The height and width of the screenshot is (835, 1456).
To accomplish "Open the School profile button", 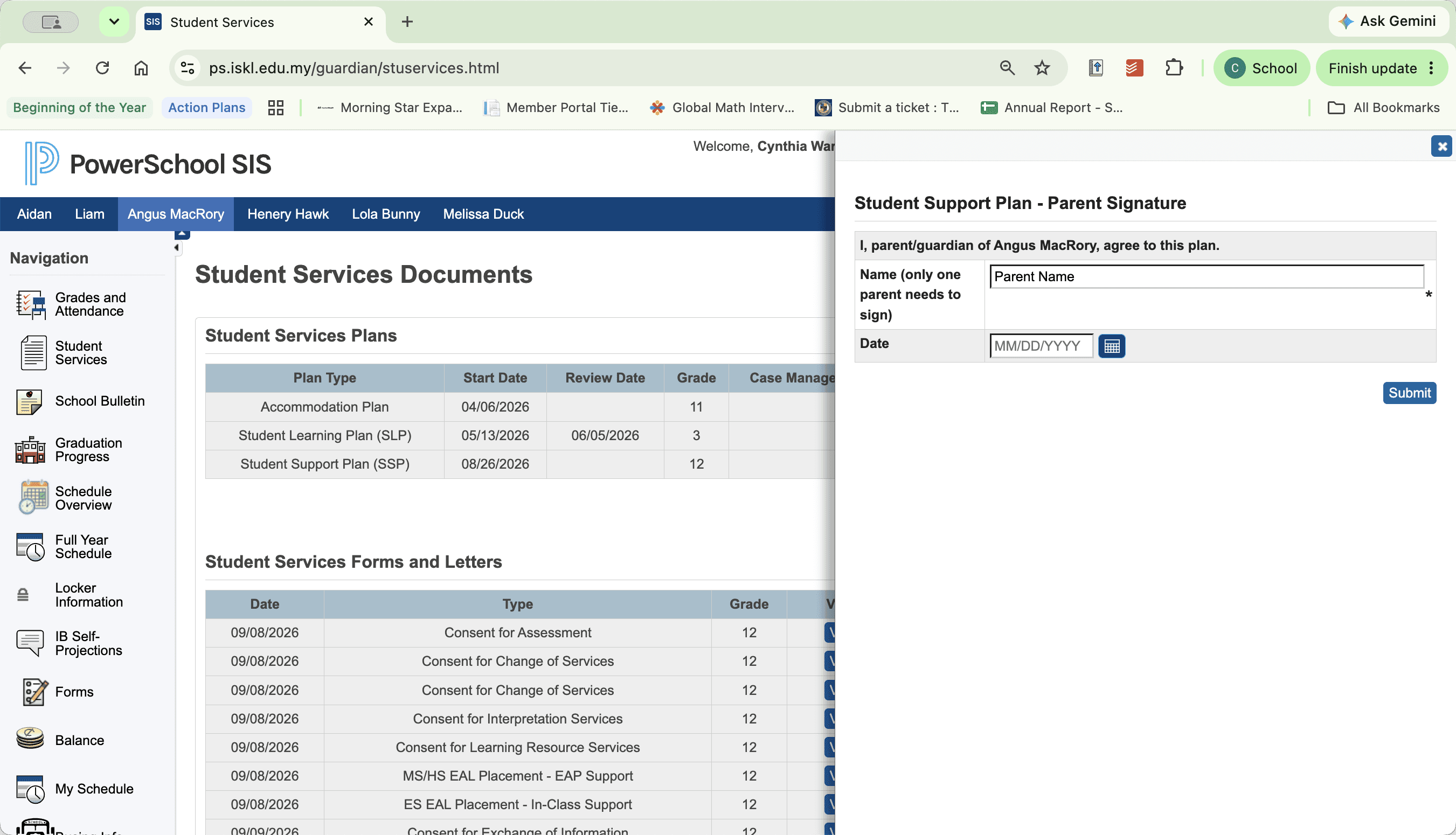I will 1261,68.
